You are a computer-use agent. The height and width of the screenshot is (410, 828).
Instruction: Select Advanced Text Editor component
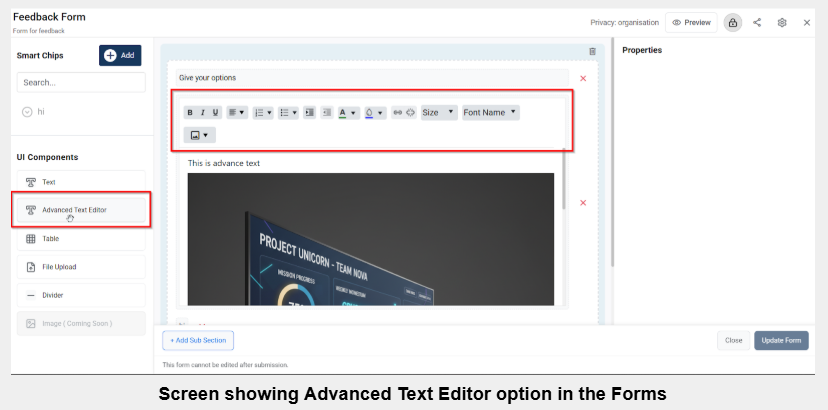81,210
